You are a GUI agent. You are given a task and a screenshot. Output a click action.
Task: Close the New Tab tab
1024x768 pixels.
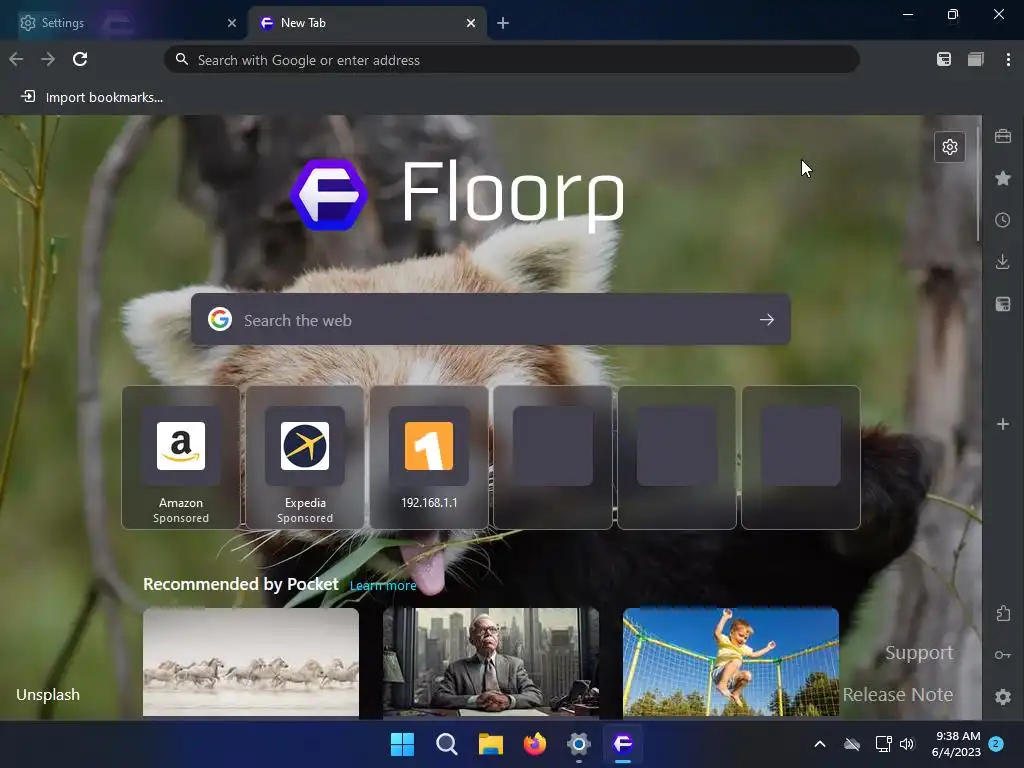point(471,23)
